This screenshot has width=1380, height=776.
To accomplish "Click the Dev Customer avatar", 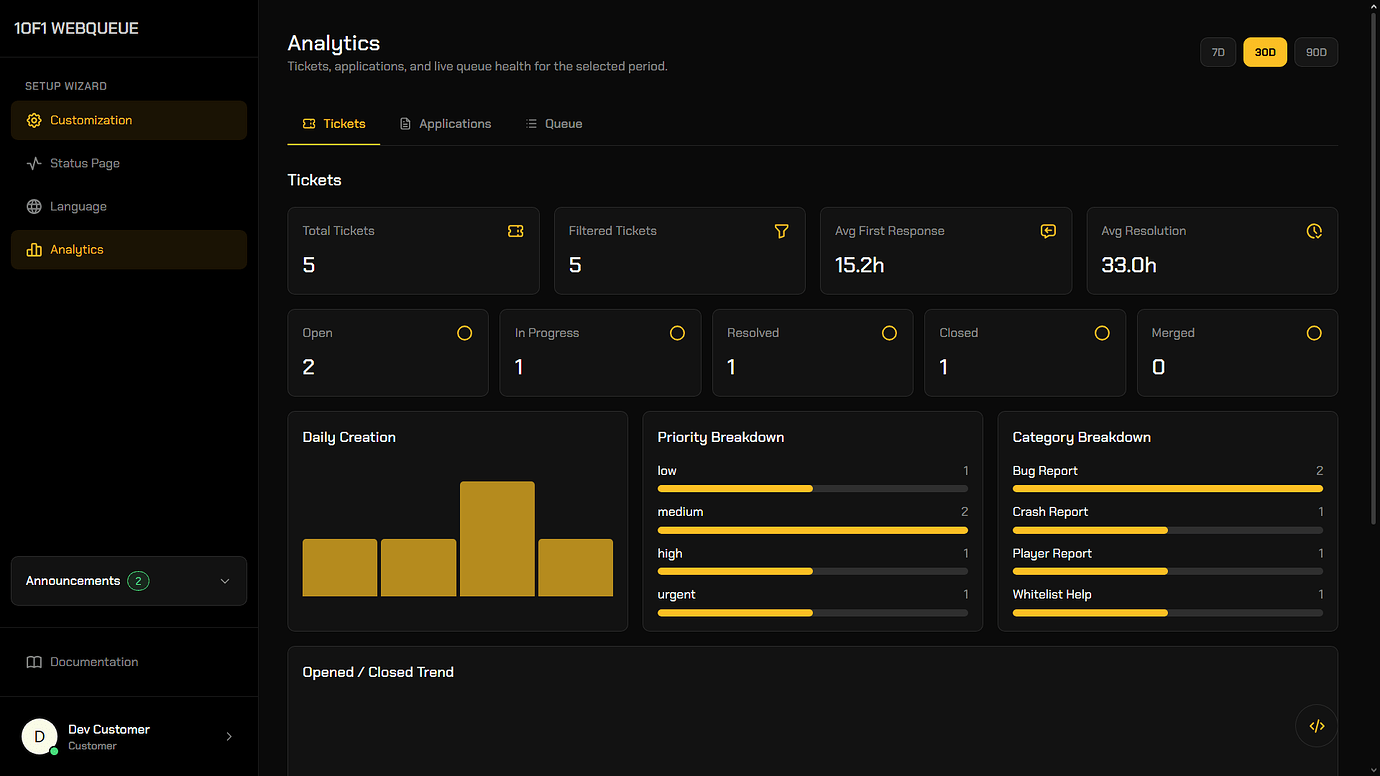I will (x=39, y=737).
